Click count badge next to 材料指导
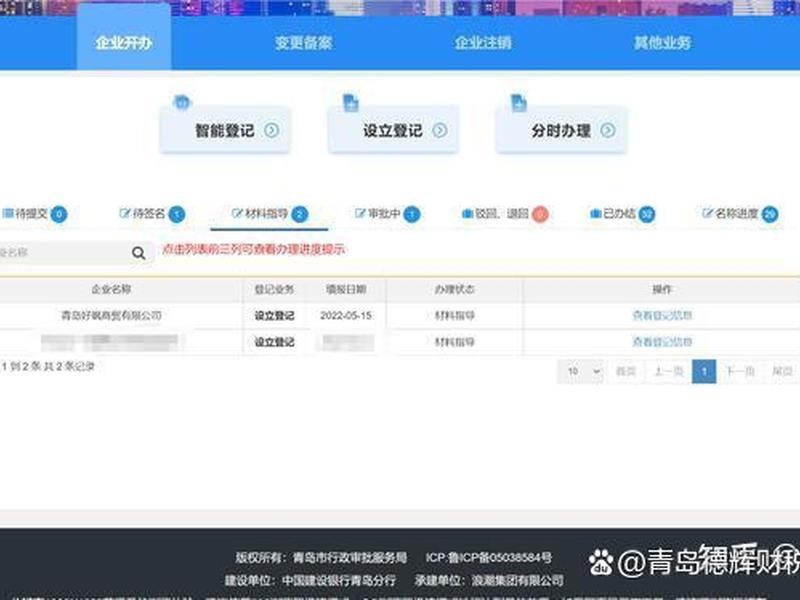This screenshot has width=800, height=600. click(x=300, y=214)
